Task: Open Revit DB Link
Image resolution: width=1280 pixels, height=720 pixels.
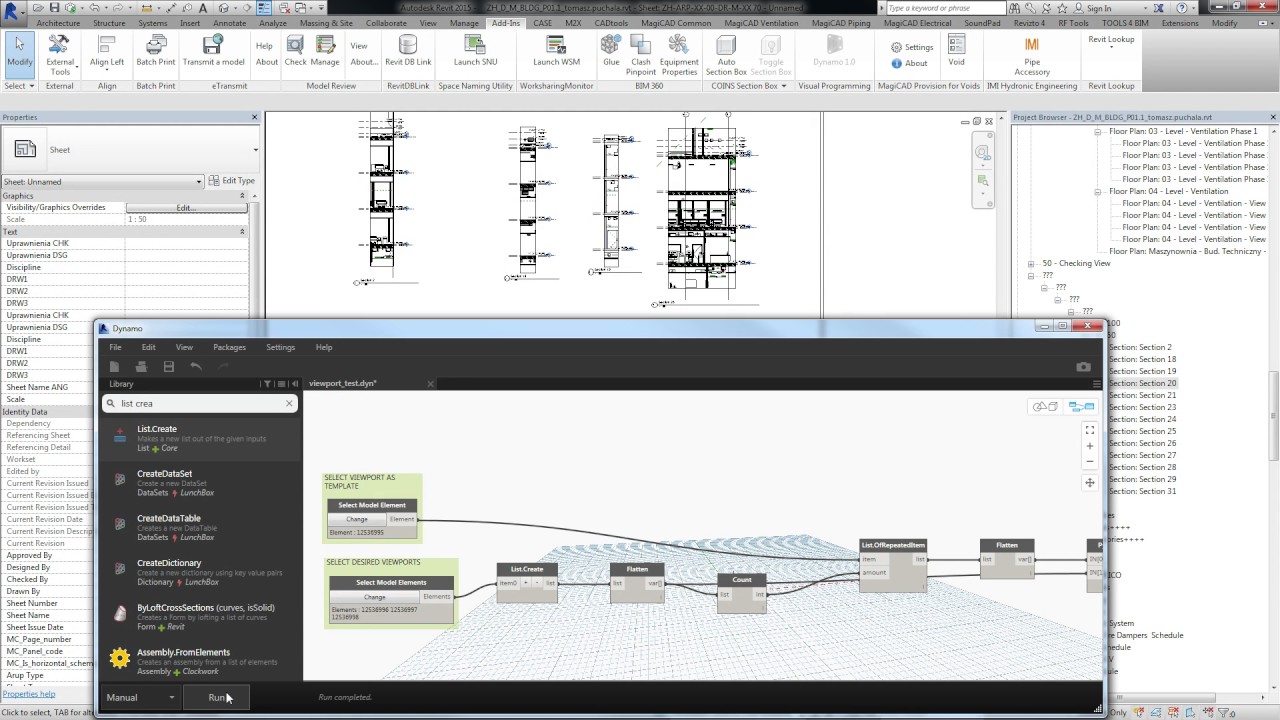Action: pyautogui.click(x=408, y=53)
